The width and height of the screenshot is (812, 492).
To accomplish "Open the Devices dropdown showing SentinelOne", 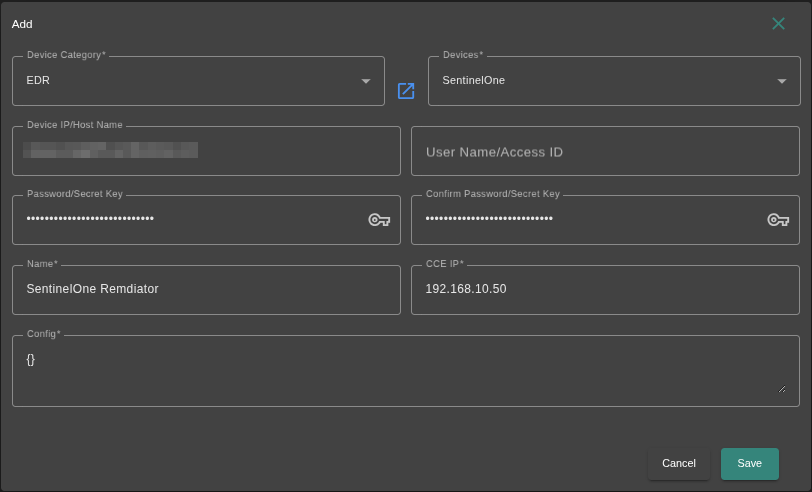I will [x=614, y=81].
